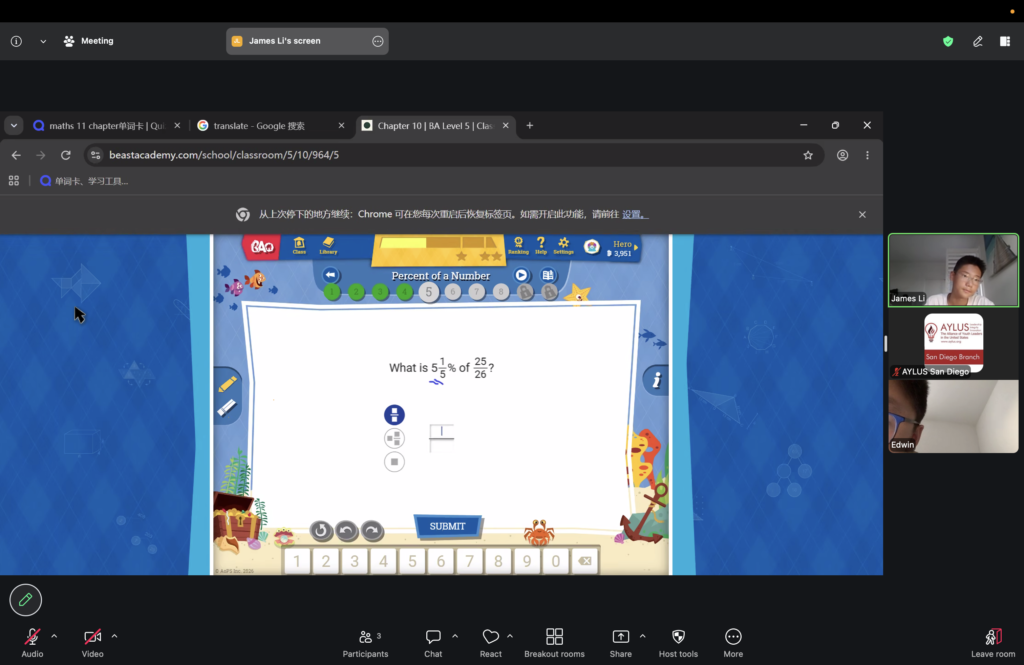Select whole number answer format option
The image size is (1024, 665).
(x=394, y=462)
